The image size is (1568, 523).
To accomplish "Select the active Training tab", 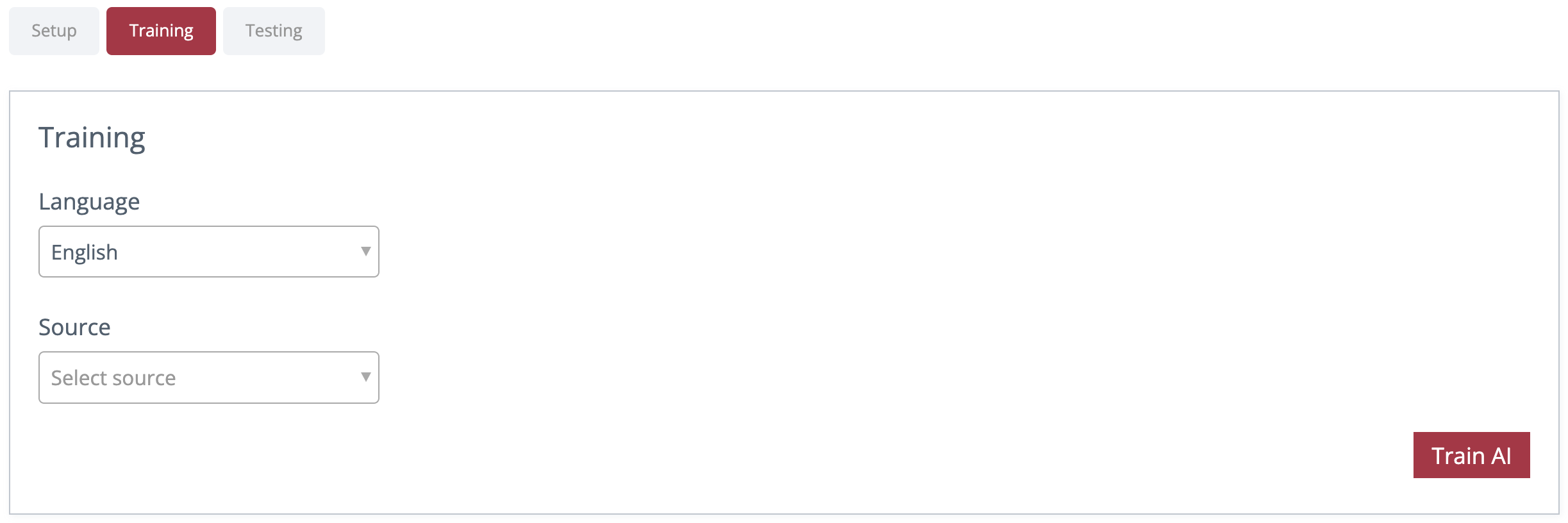I will click(x=161, y=31).
